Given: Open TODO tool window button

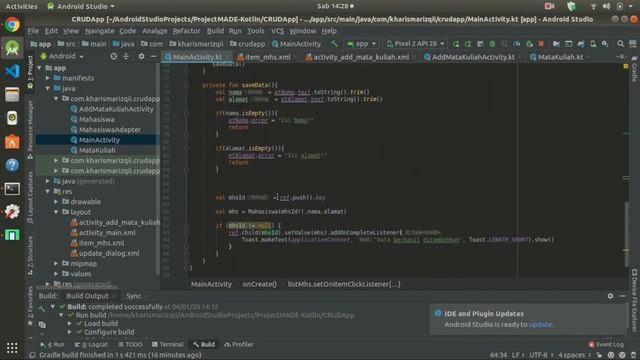Looking at the screenshot, I should (130, 344).
